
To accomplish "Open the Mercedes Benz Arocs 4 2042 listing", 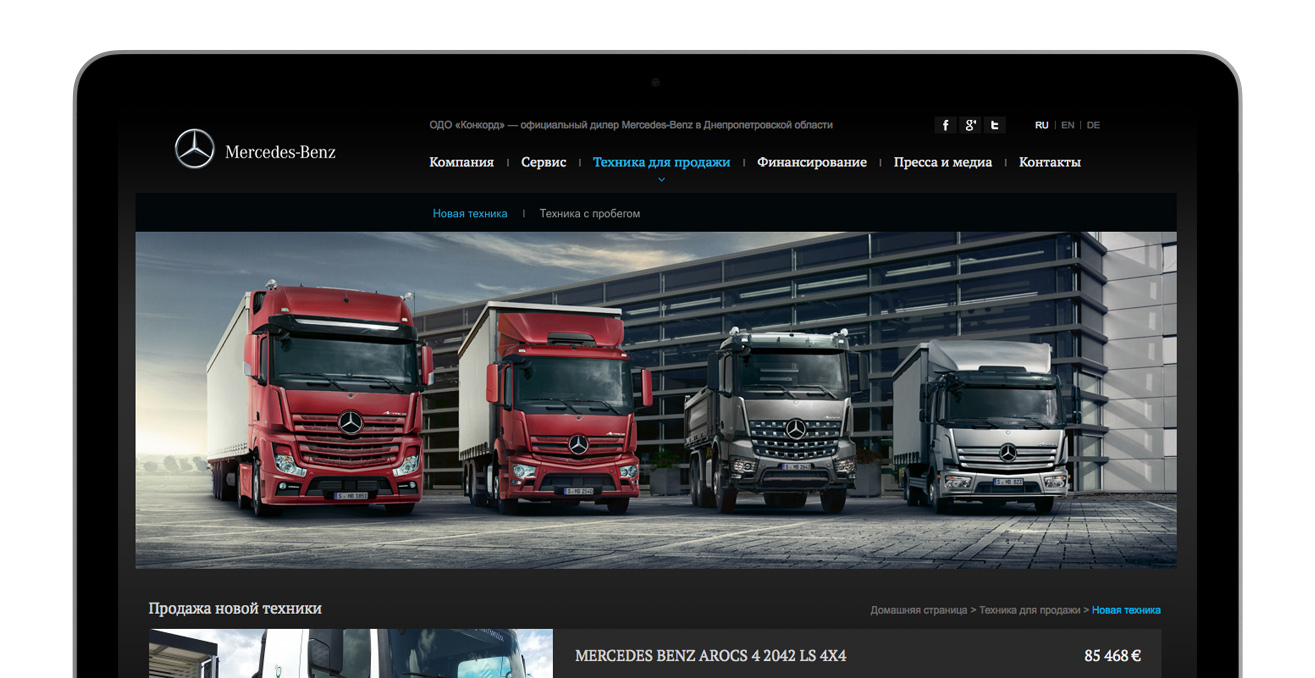I will pyautogui.click(x=710, y=656).
